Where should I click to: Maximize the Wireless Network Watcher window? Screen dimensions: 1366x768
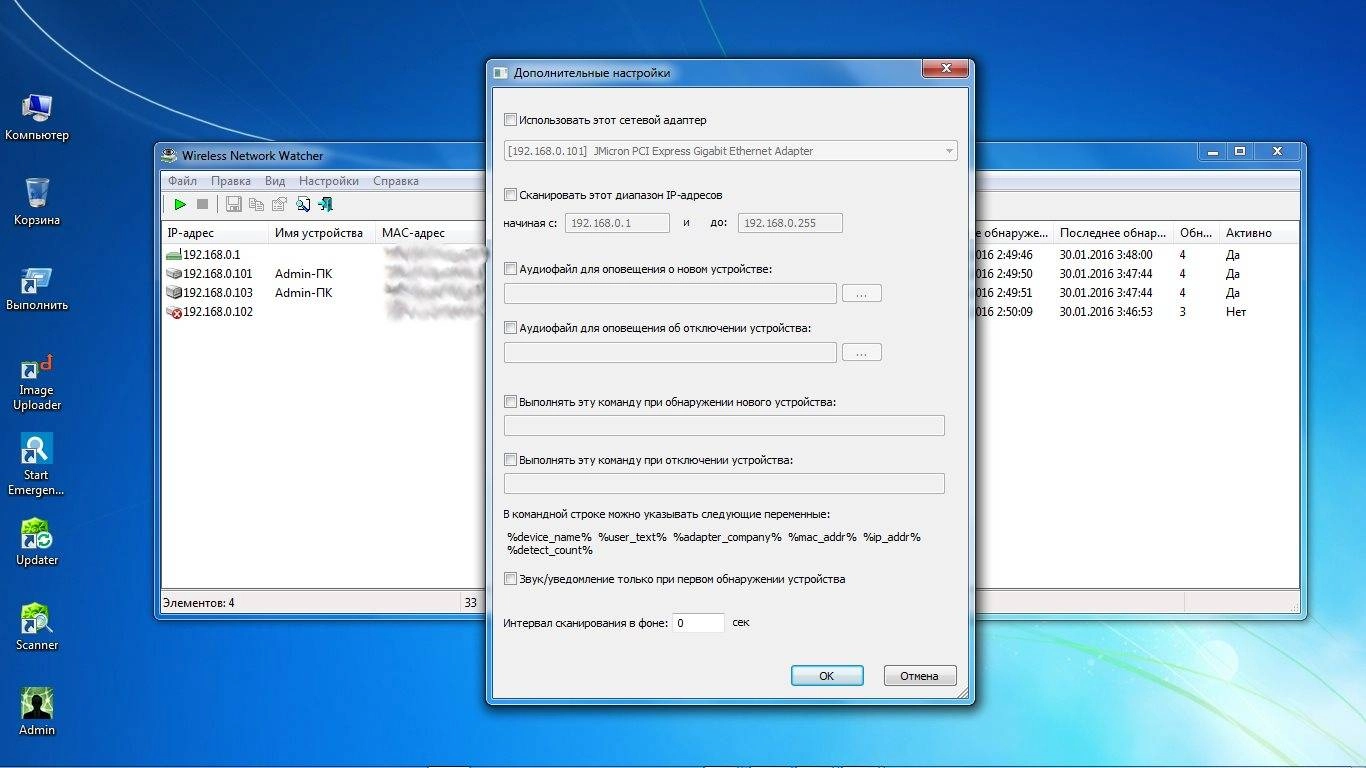click(x=1240, y=152)
